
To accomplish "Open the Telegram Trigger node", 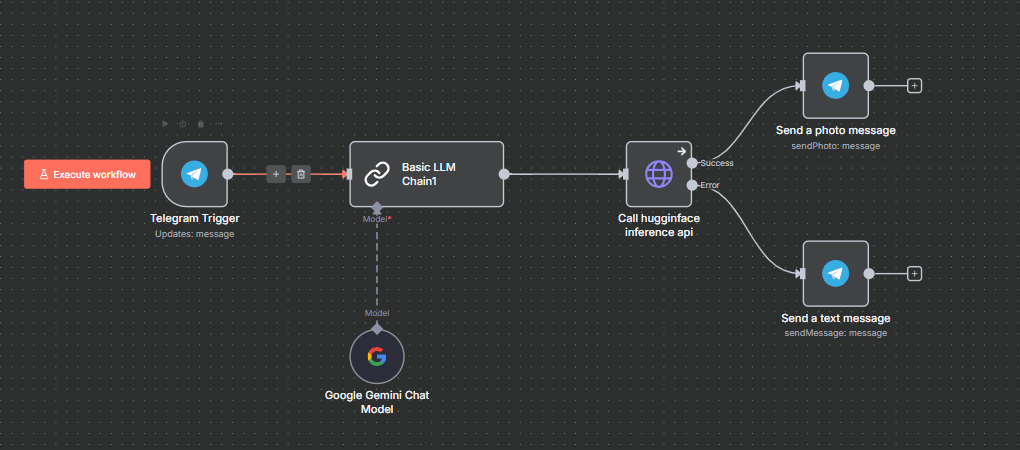I will click(194, 174).
